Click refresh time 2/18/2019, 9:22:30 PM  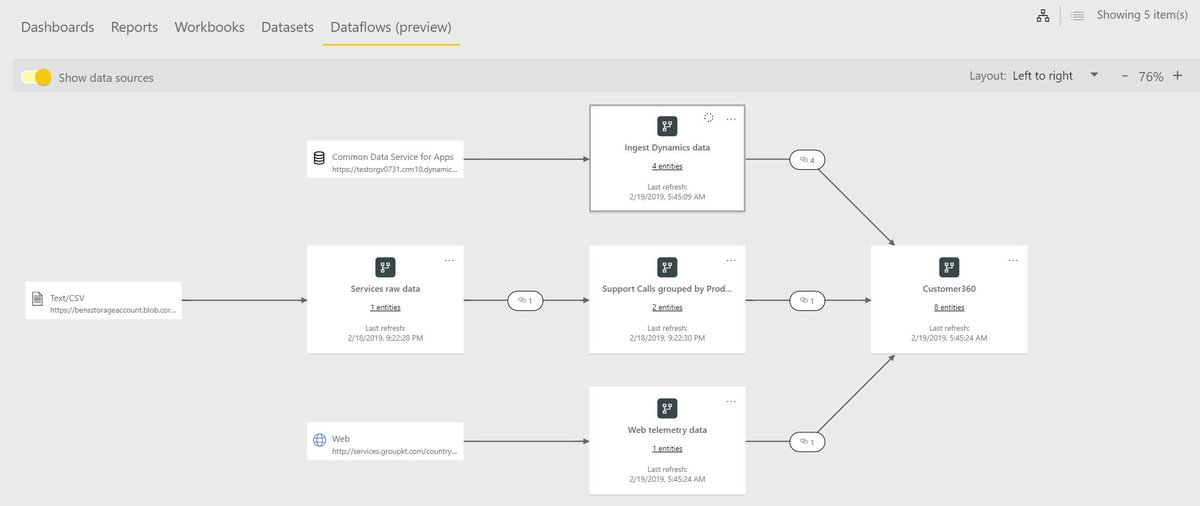coord(667,338)
